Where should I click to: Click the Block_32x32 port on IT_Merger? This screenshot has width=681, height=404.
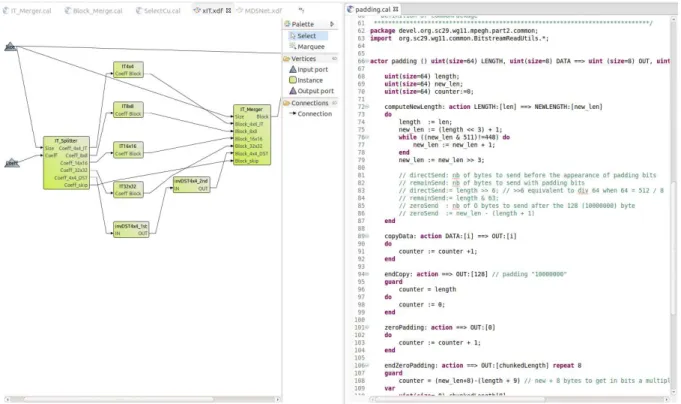click(248, 146)
